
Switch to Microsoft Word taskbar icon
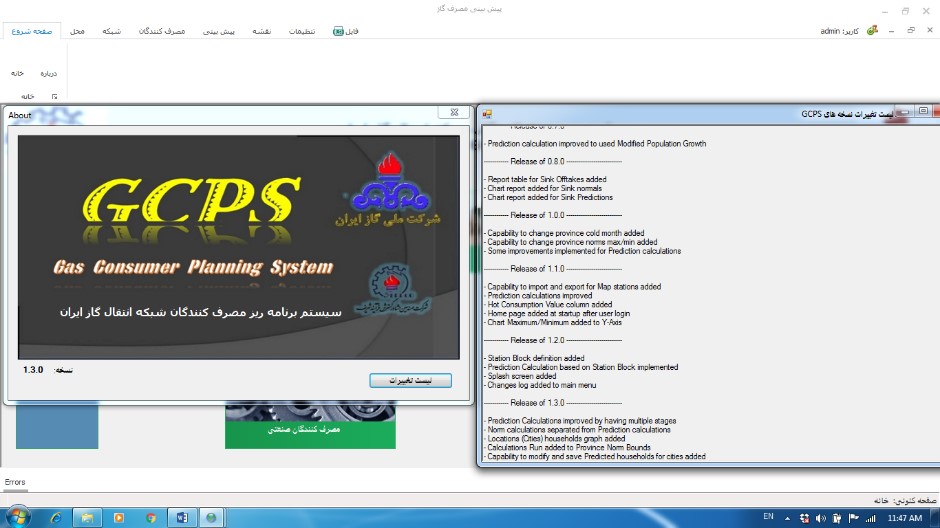182,518
